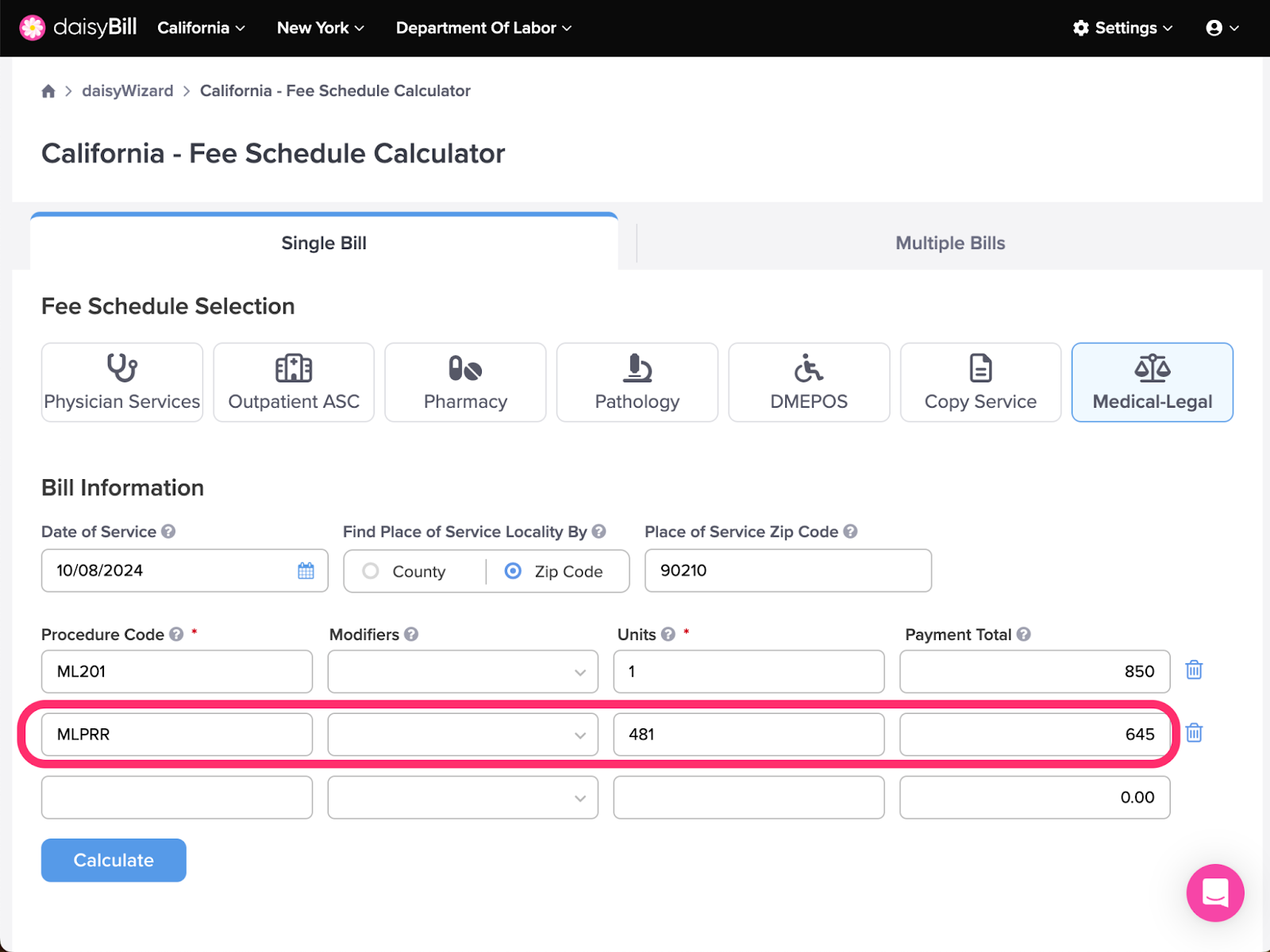Image resolution: width=1270 pixels, height=952 pixels.
Task: Click the empty procedure code field
Action: 177,797
